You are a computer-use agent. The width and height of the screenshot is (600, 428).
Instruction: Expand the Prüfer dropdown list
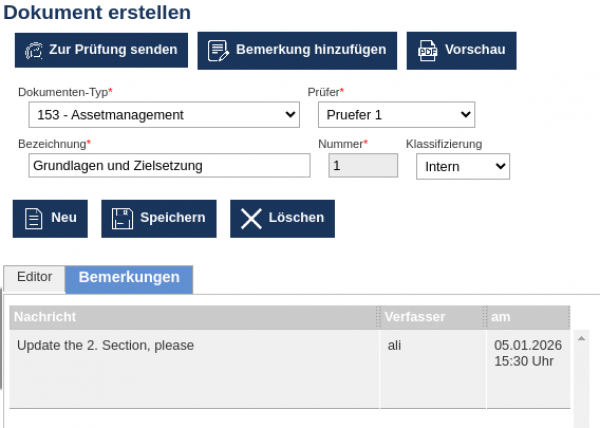[x=396, y=115]
